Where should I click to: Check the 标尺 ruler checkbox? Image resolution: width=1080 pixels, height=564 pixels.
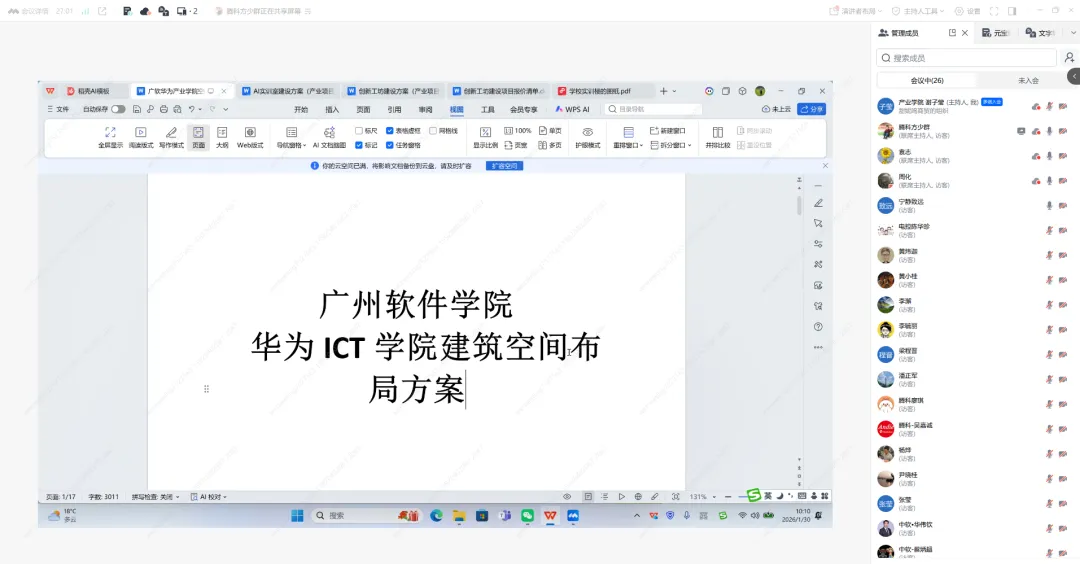point(360,130)
